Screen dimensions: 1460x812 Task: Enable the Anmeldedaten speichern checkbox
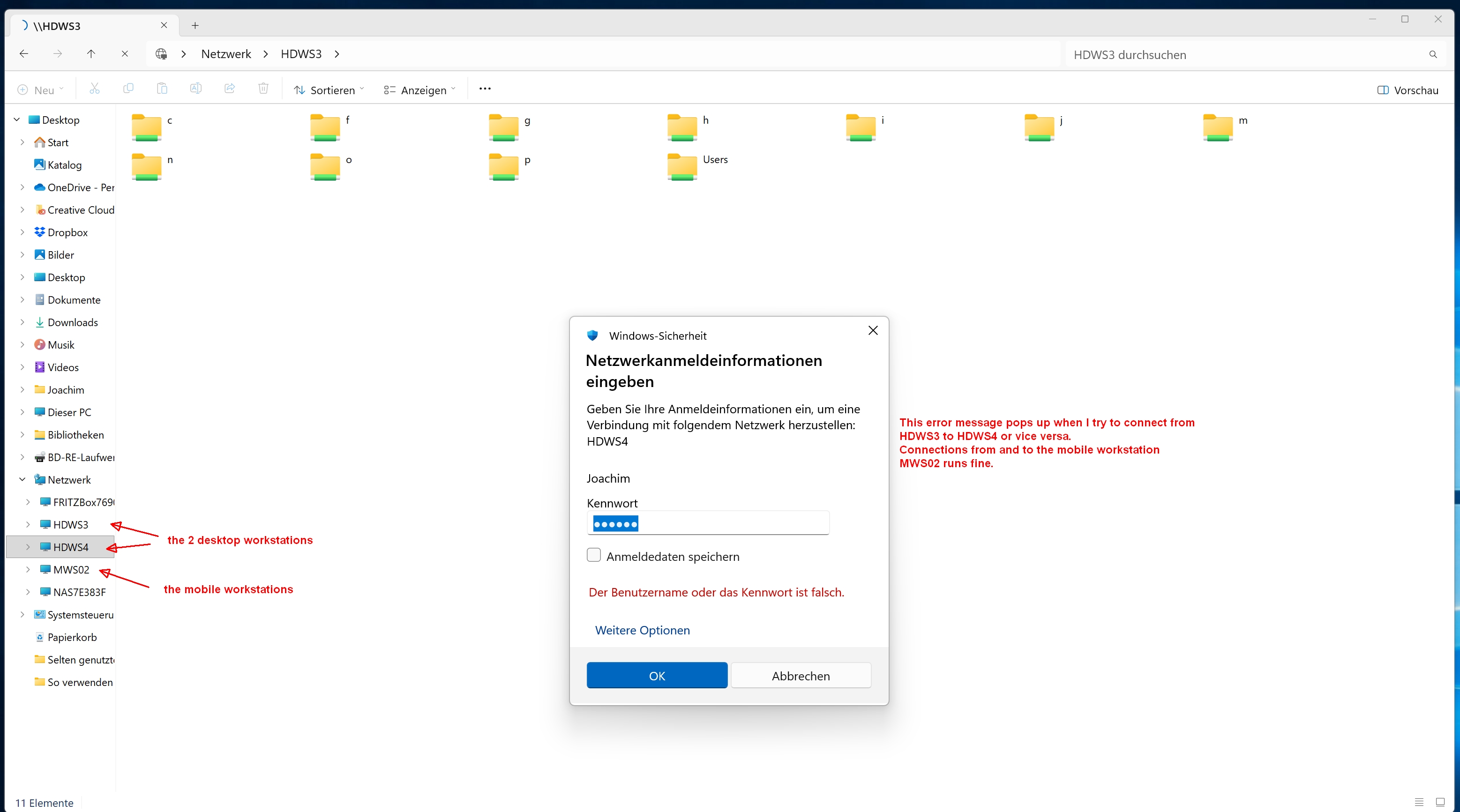pyautogui.click(x=593, y=555)
